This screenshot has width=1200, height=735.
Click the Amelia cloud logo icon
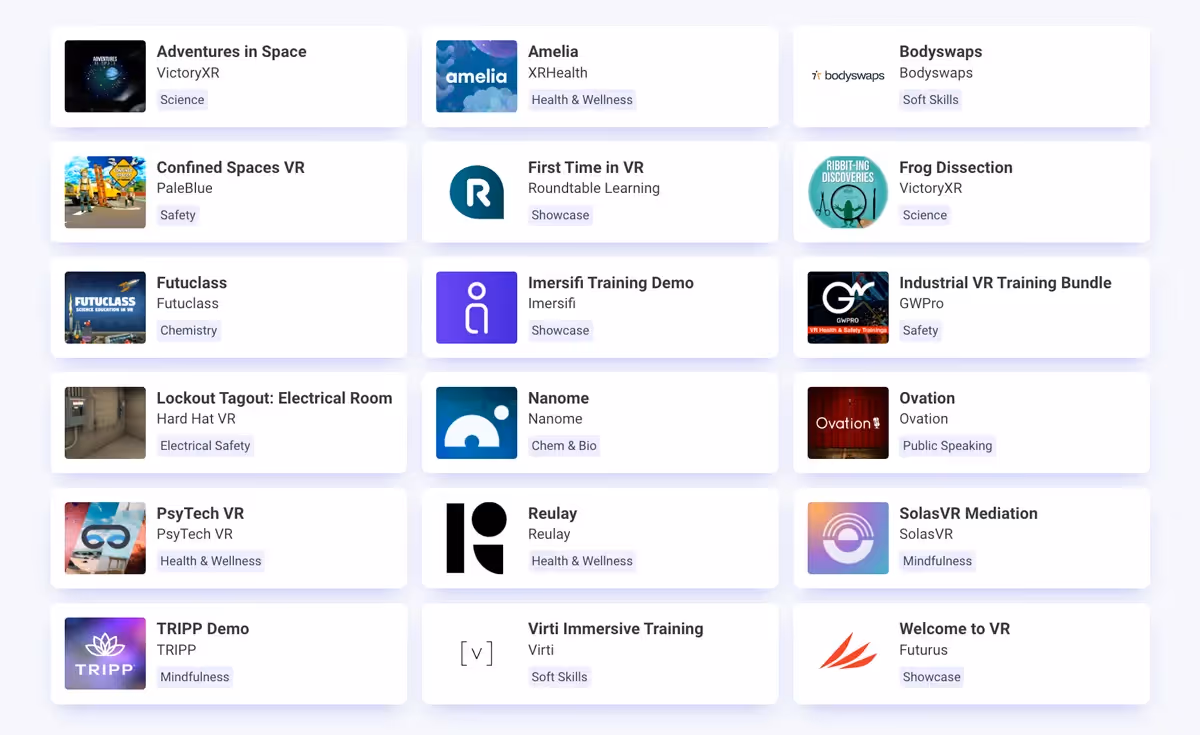476,76
